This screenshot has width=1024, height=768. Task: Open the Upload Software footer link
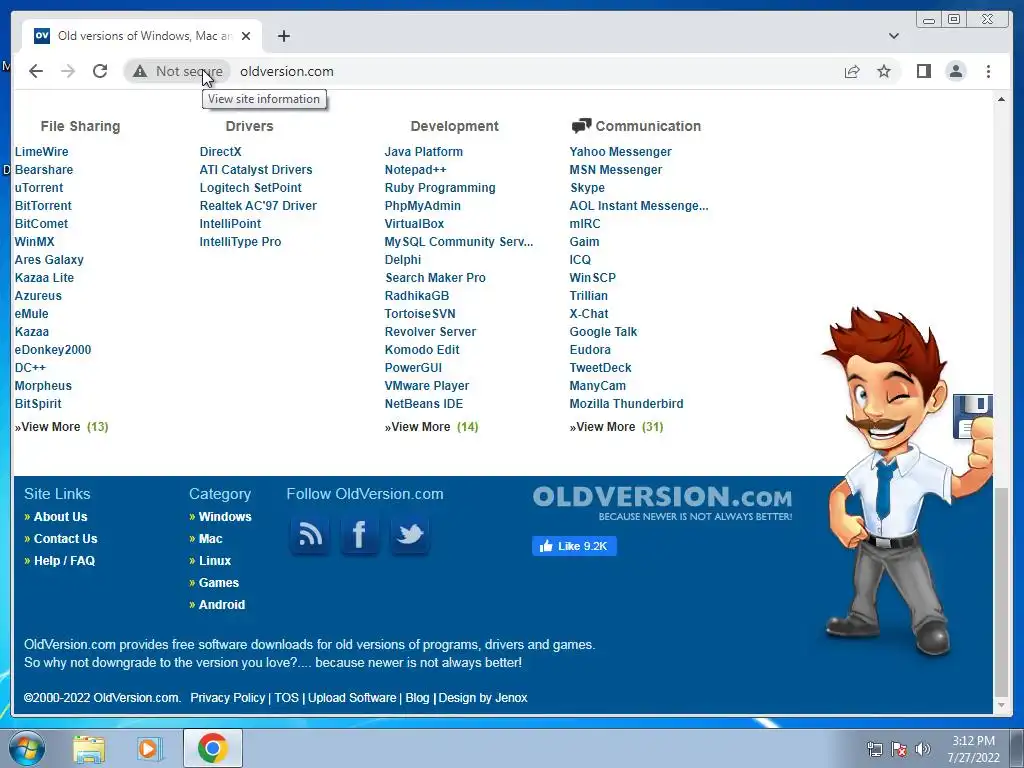pyautogui.click(x=352, y=697)
